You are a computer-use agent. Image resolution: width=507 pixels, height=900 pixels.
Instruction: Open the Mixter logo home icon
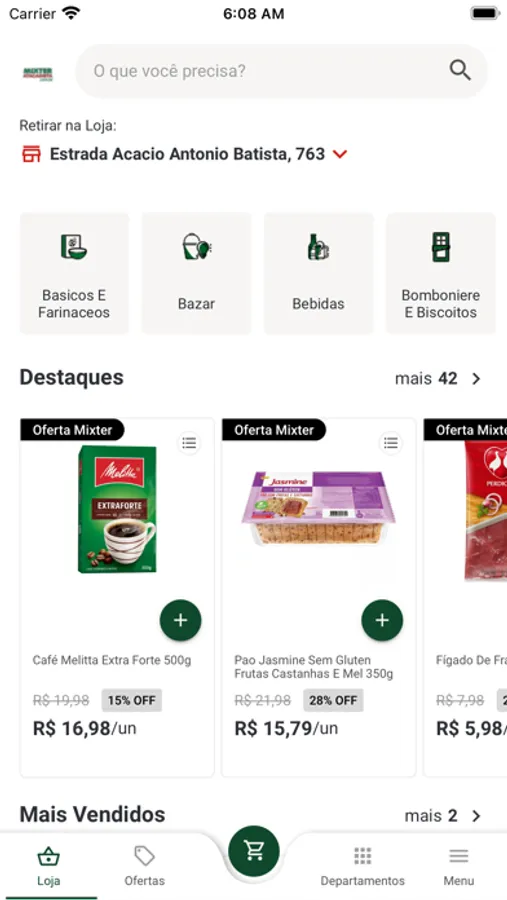coord(38,73)
